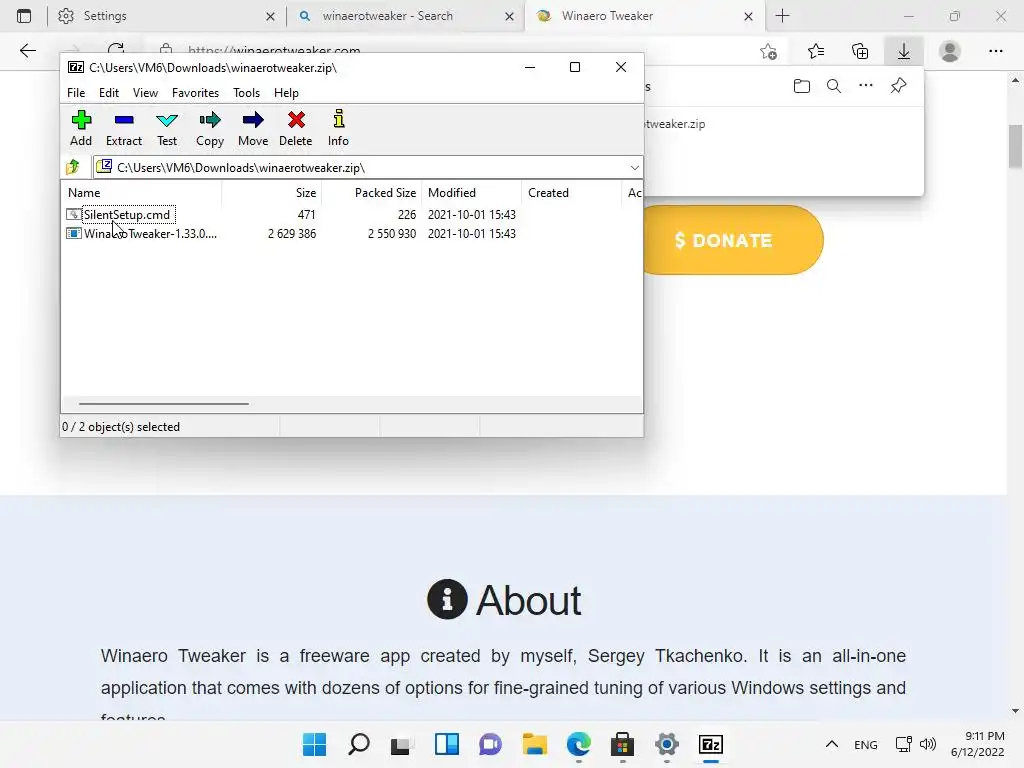
Task: Sort by Size column header
Action: click(x=272, y=193)
